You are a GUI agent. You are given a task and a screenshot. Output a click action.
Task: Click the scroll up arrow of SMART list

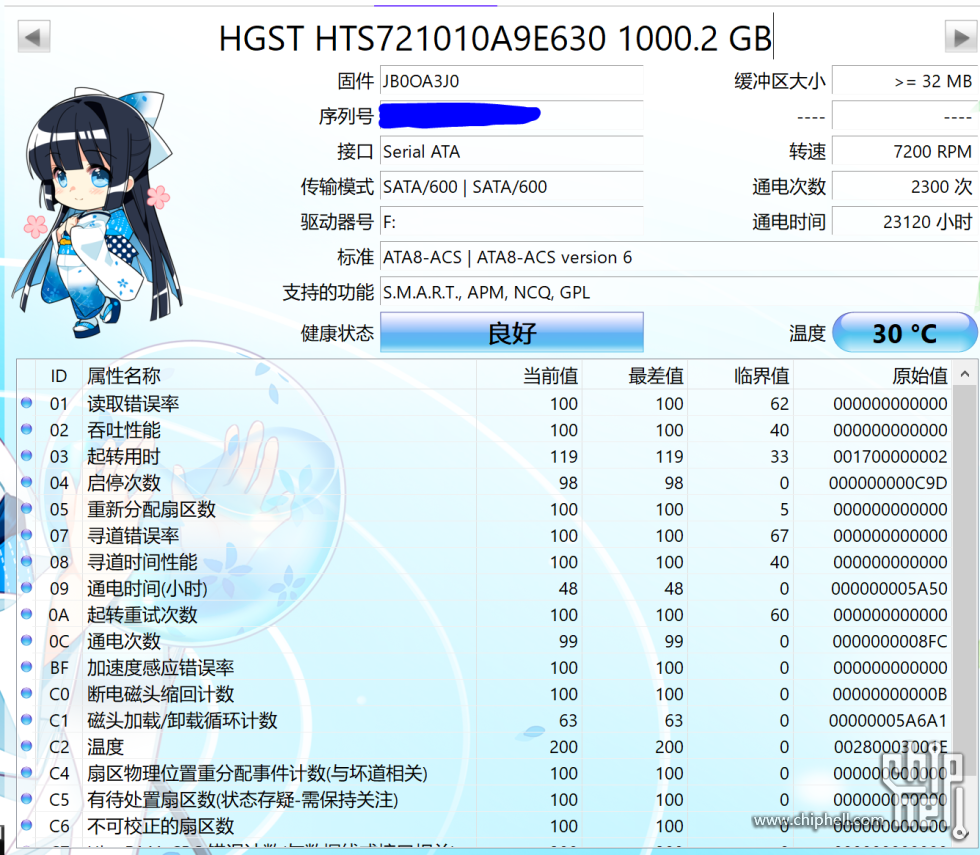coord(965,374)
